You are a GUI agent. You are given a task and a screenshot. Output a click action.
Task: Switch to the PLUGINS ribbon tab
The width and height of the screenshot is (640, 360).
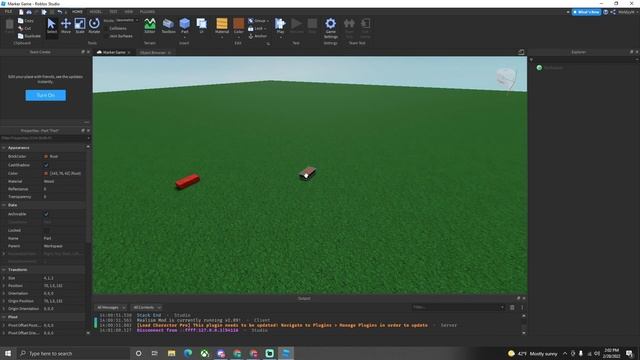pos(147,12)
